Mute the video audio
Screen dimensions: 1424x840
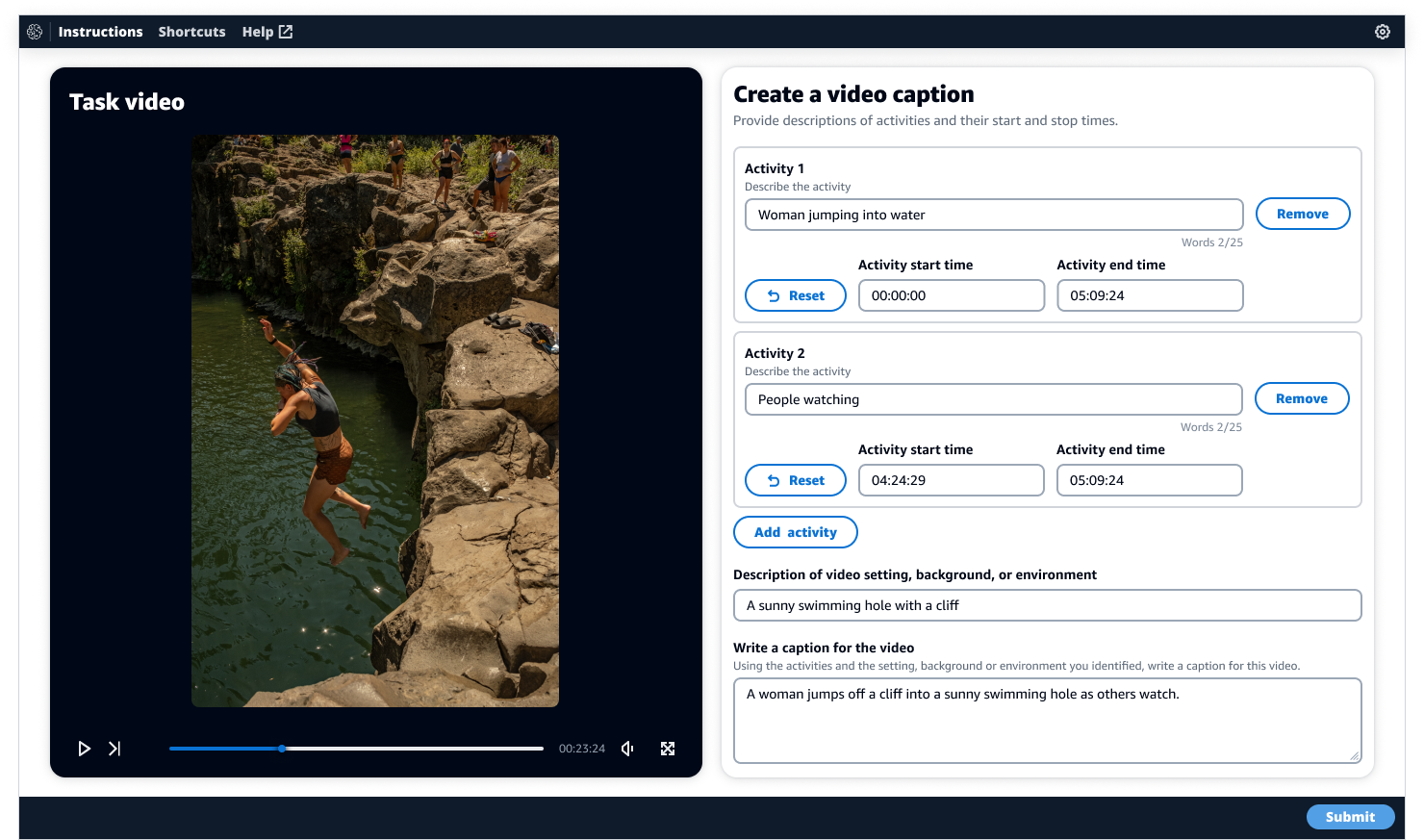[x=626, y=748]
